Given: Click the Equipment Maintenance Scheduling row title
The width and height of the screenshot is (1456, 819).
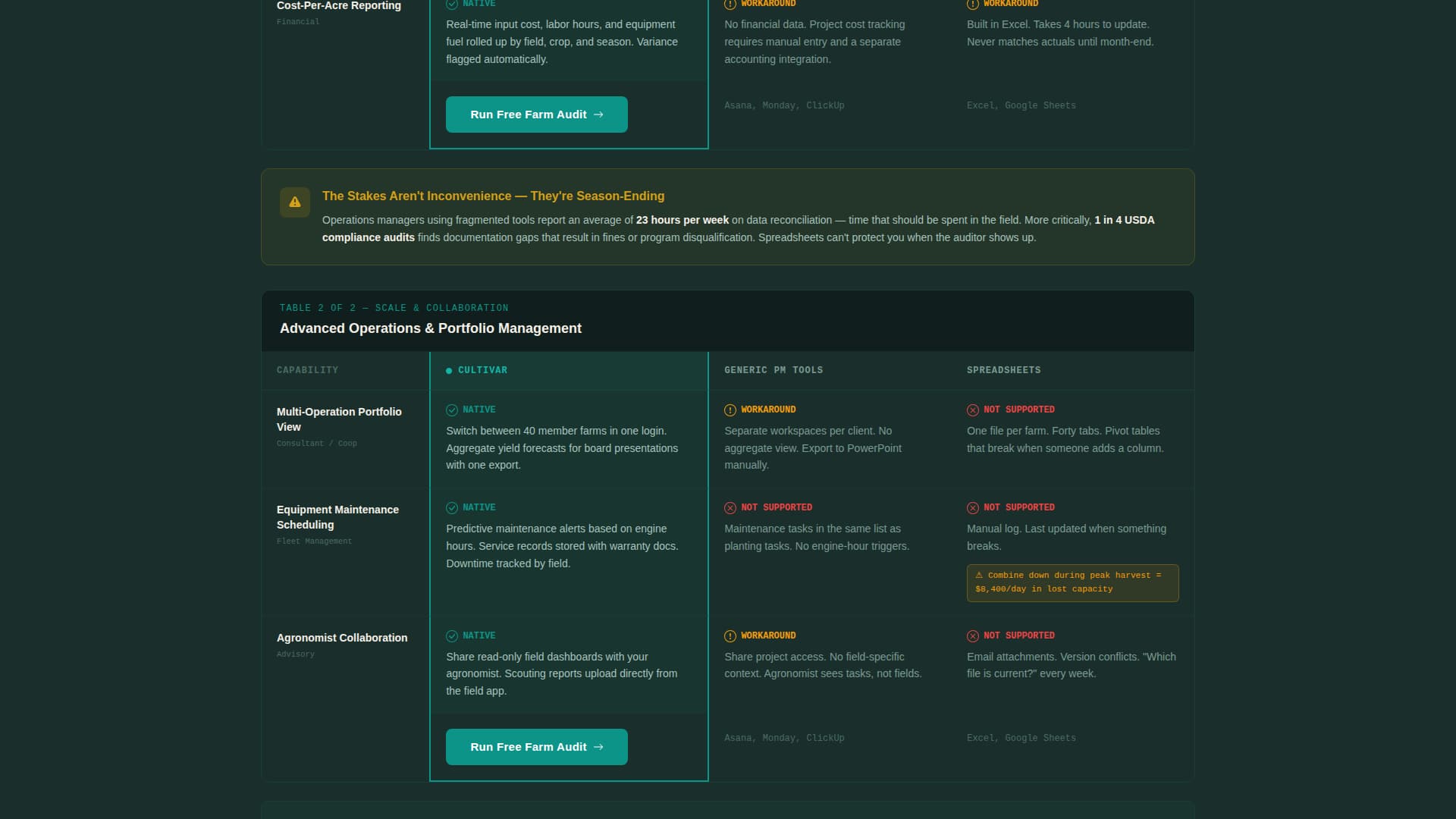Looking at the screenshot, I should (x=337, y=517).
